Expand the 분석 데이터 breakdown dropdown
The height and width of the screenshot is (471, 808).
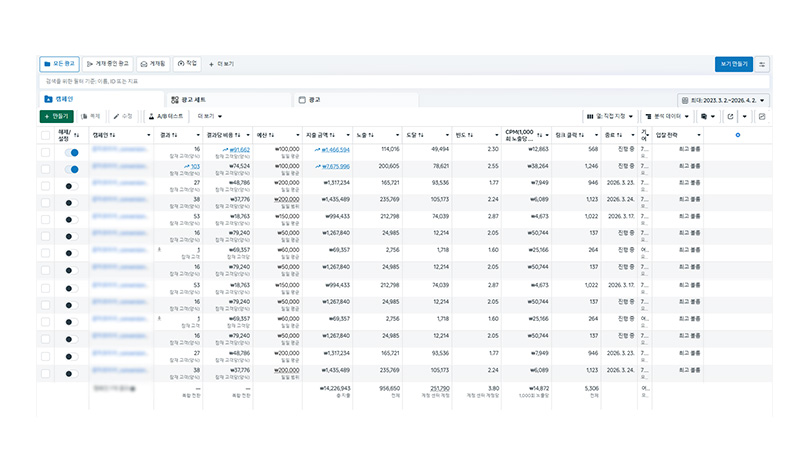tap(667, 116)
